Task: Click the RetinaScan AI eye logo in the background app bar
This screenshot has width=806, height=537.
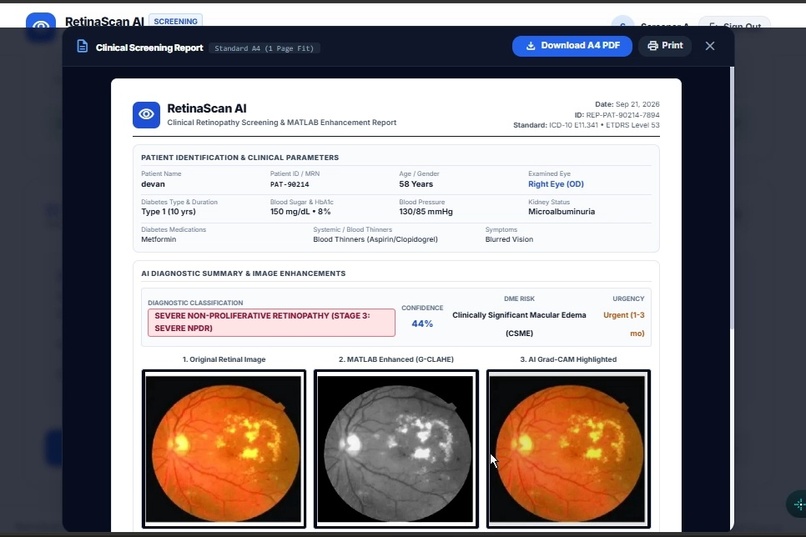Action: (41, 26)
